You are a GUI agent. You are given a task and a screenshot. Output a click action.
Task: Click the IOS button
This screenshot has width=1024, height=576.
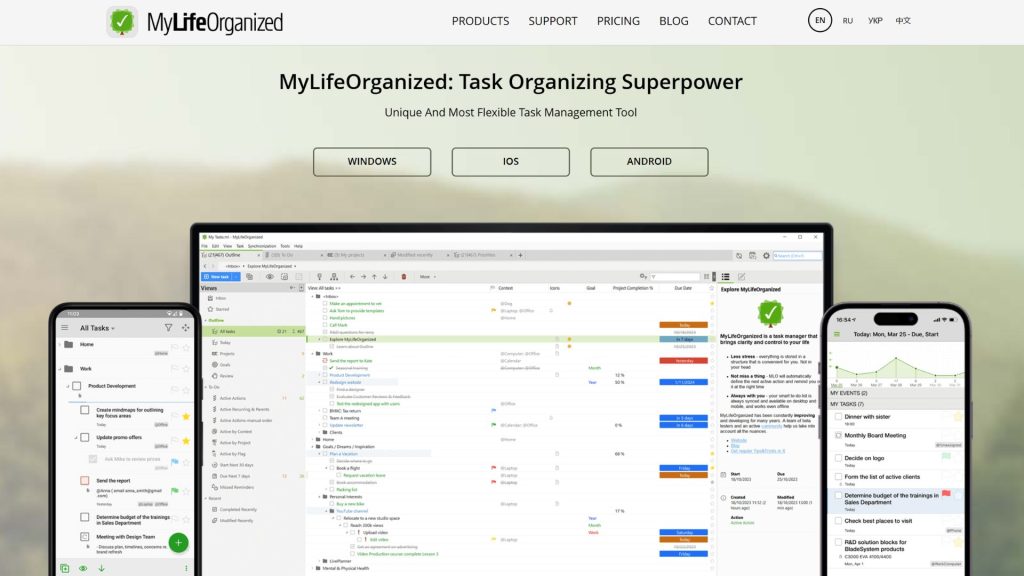[x=510, y=161]
